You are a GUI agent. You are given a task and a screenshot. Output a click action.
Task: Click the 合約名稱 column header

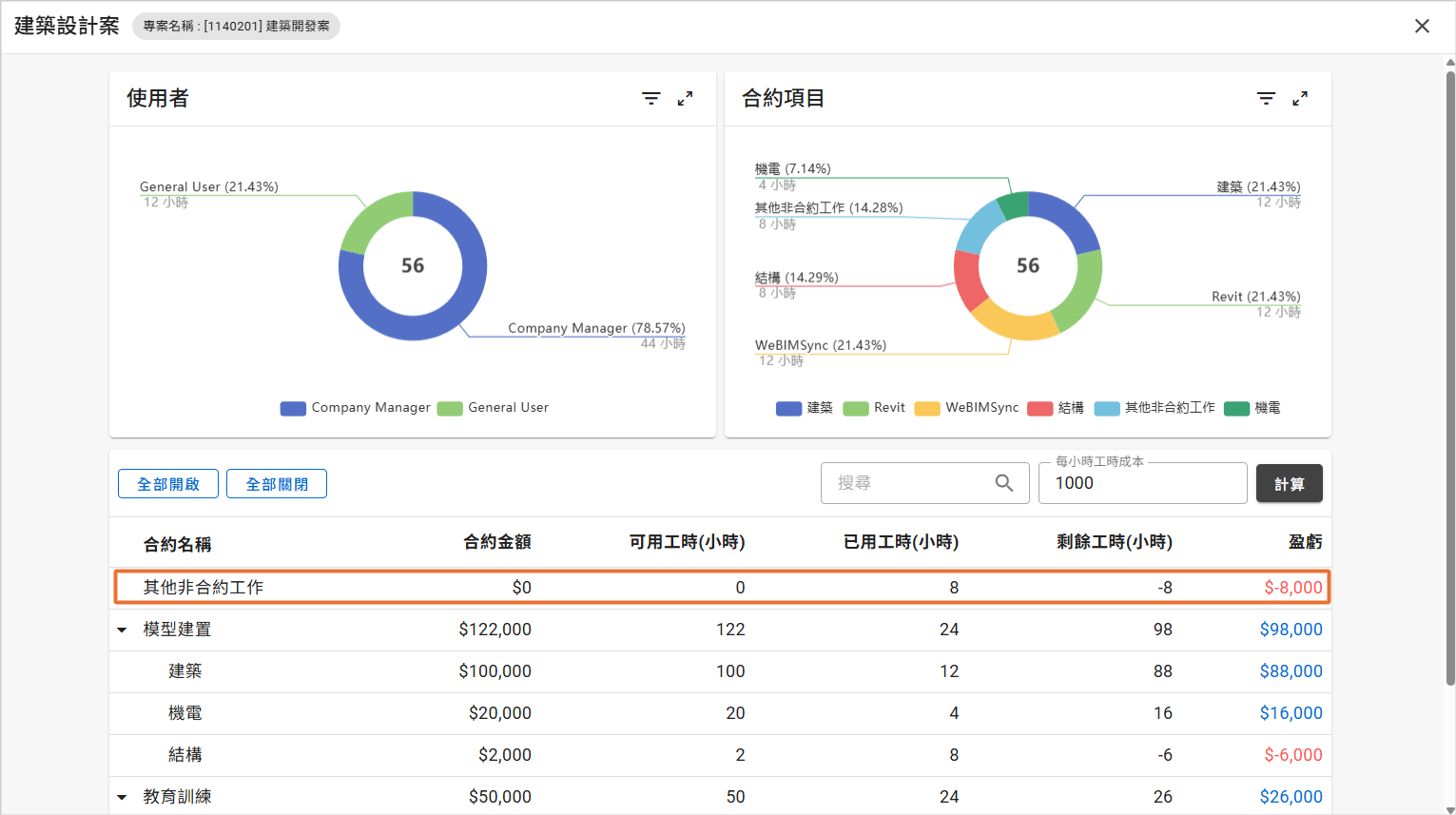click(x=178, y=544)
